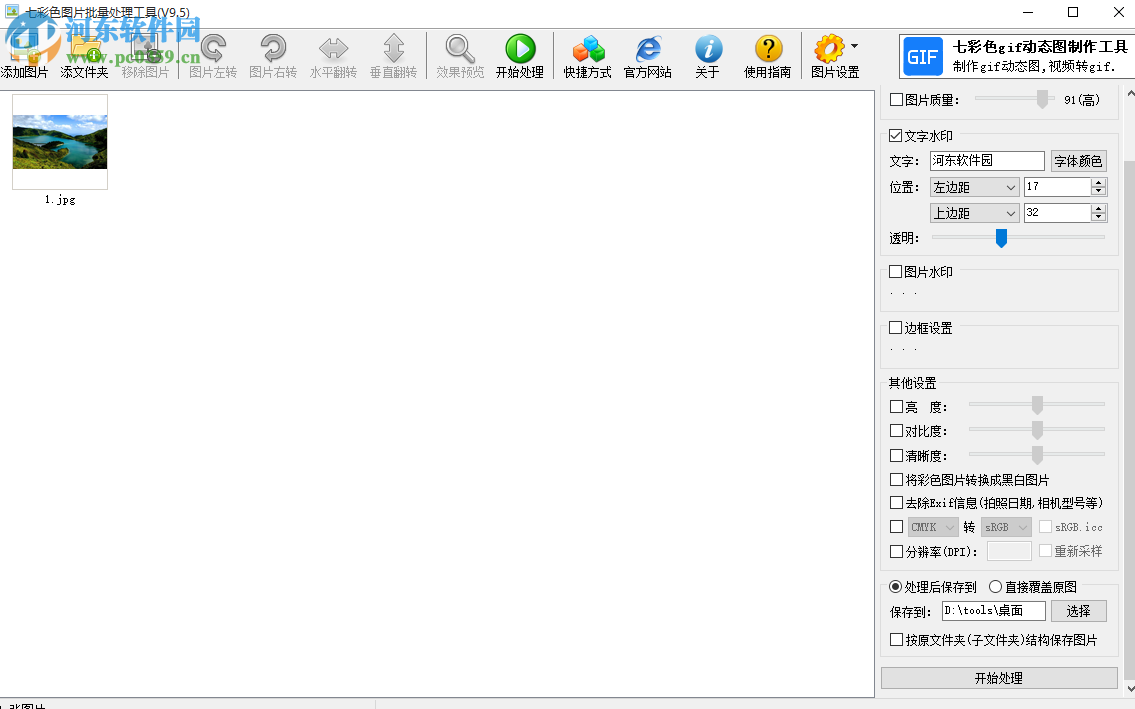
Task: Open 快捷方式 colored cubes icon
Action: tap(587, 49)
